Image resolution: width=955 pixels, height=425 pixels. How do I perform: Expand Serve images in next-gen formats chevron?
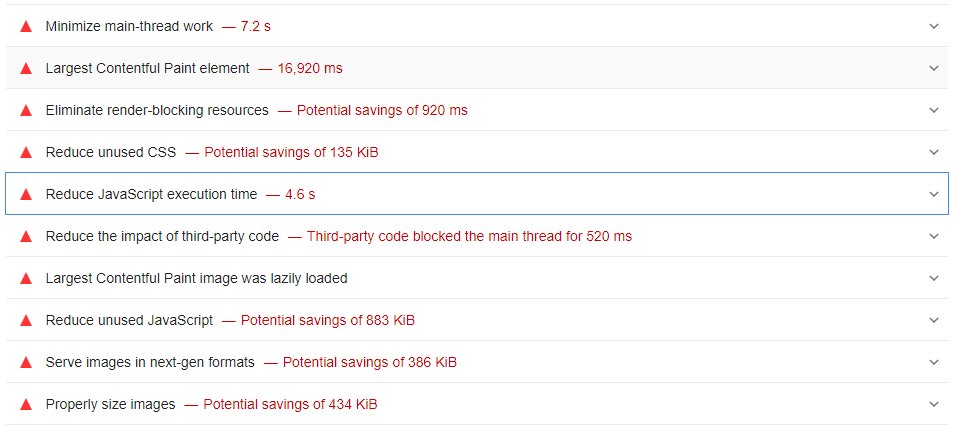(x=934, y=362)
